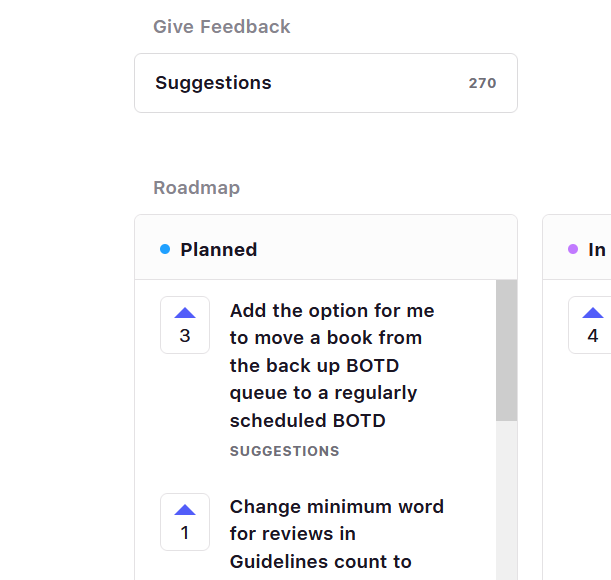This screenshot has height=580, width=611.
Task: Click the Planned column header
Action: [x=219, y=249]
